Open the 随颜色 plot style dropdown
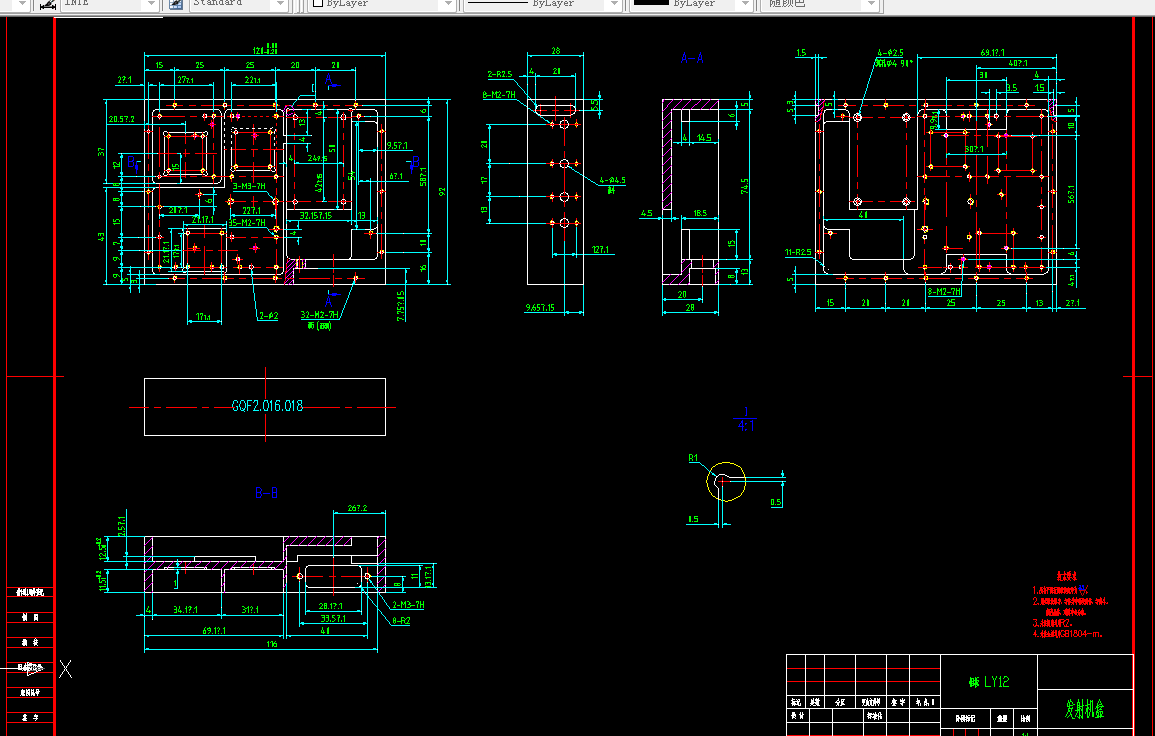This screenshot has height=736, width=1155. [871, 4]
